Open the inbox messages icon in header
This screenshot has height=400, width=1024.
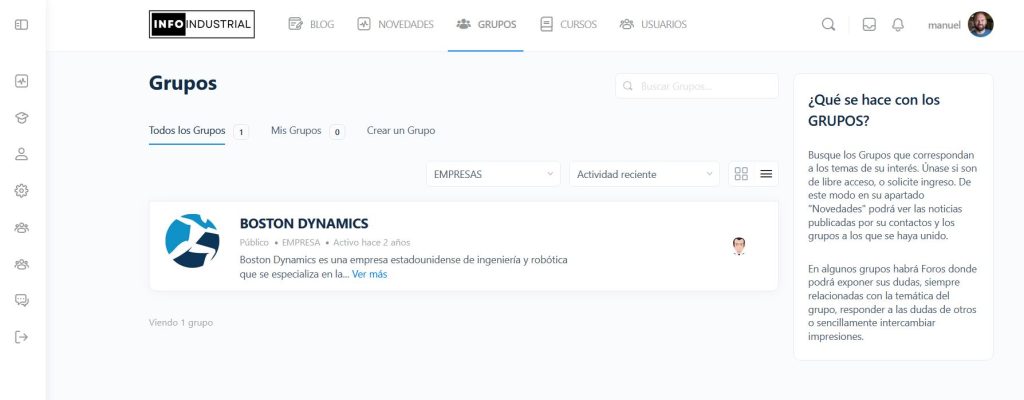(869, 25)
